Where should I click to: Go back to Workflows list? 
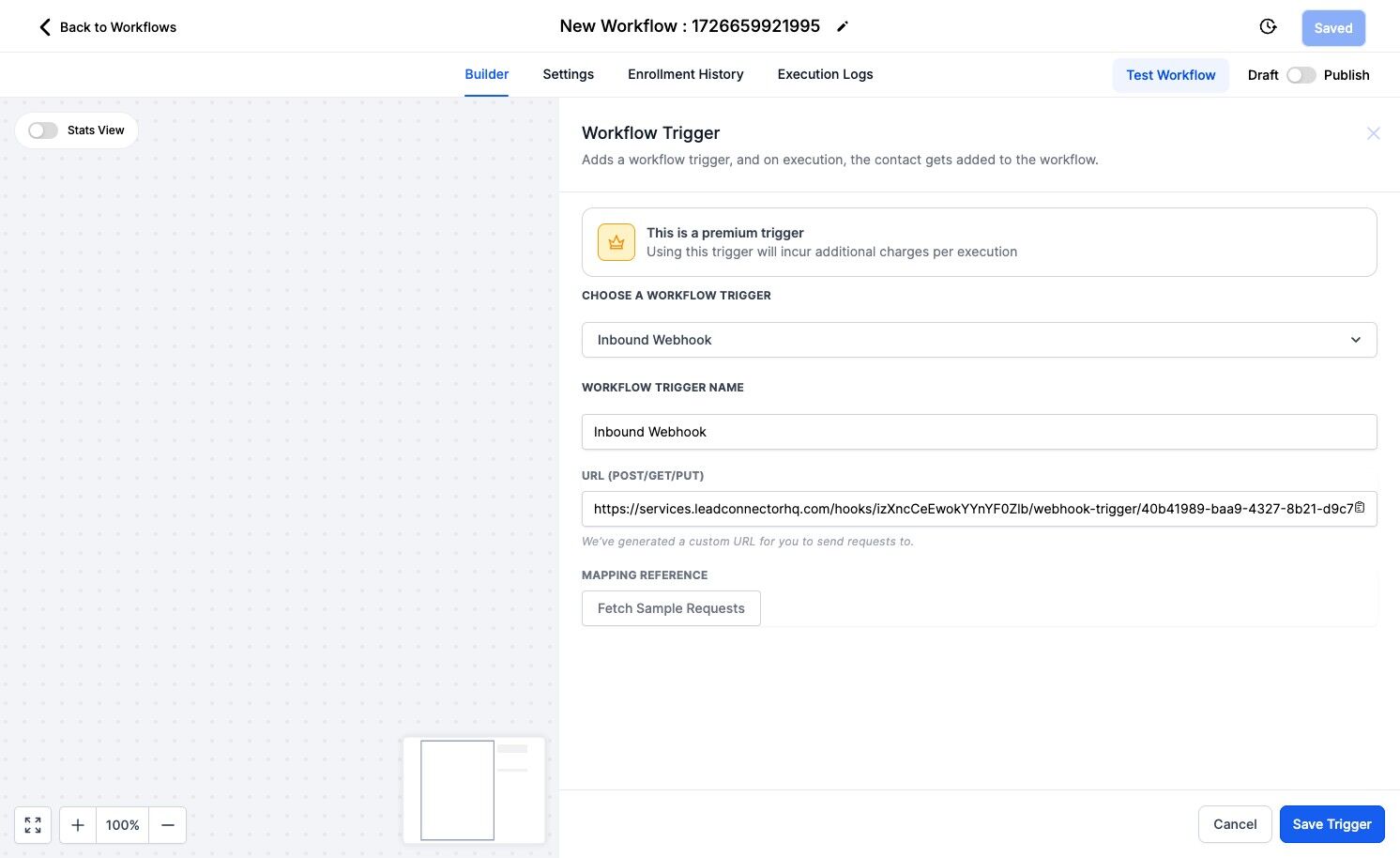pos(107,27)
